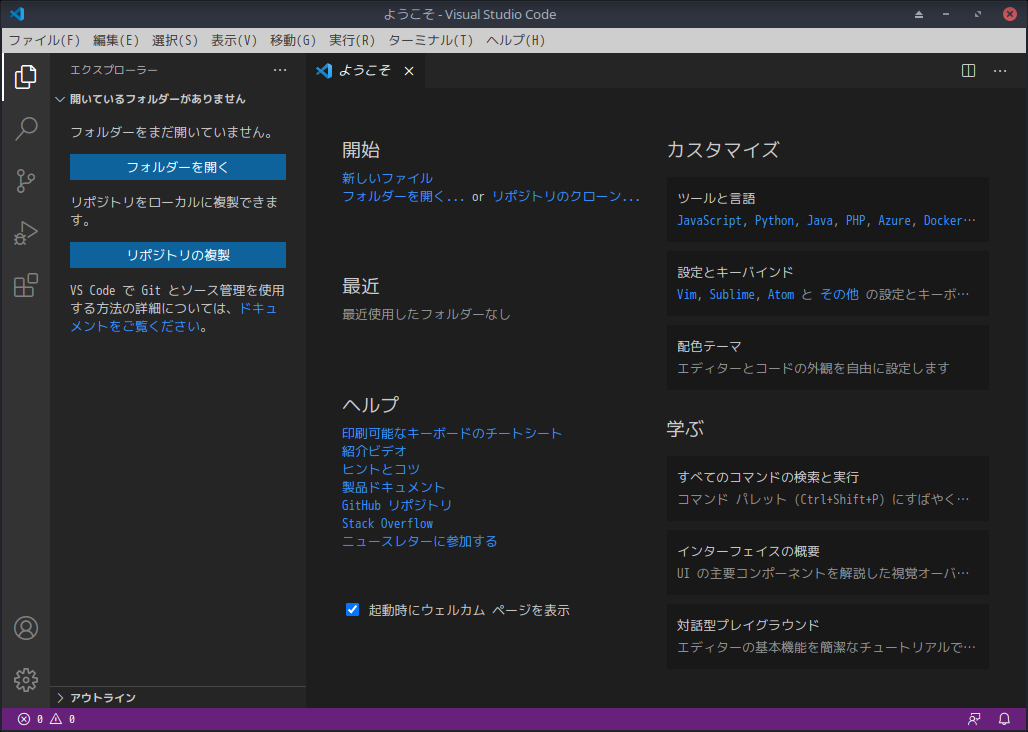Open the ドキュメントをご覧ください link in sidebar
This screenshot has height=732, width=1028.
(x=174, y=317)
